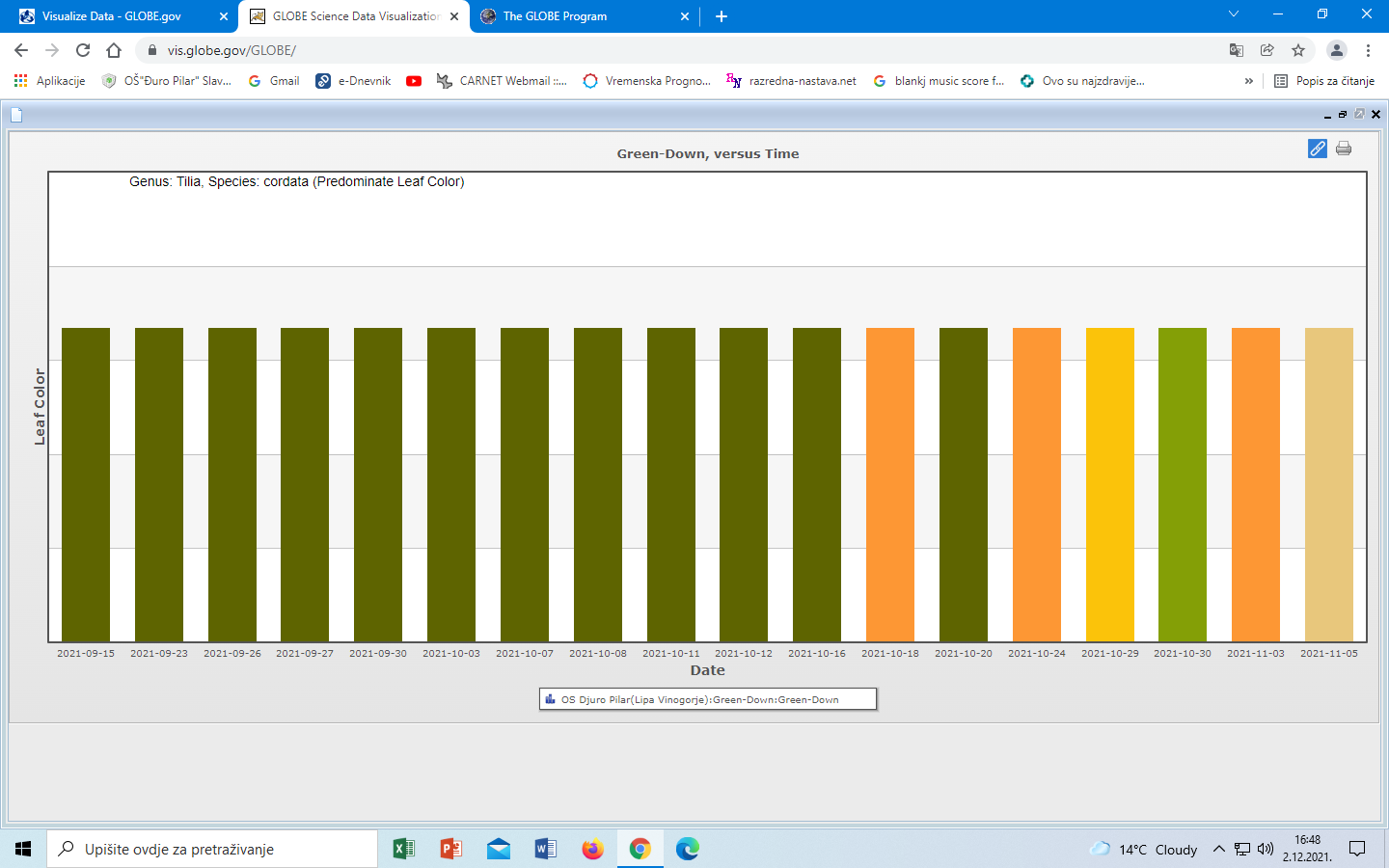Toggle OS Djuro Pilar legend series
The image size is (1389, 868).
[x=708, y=699]
